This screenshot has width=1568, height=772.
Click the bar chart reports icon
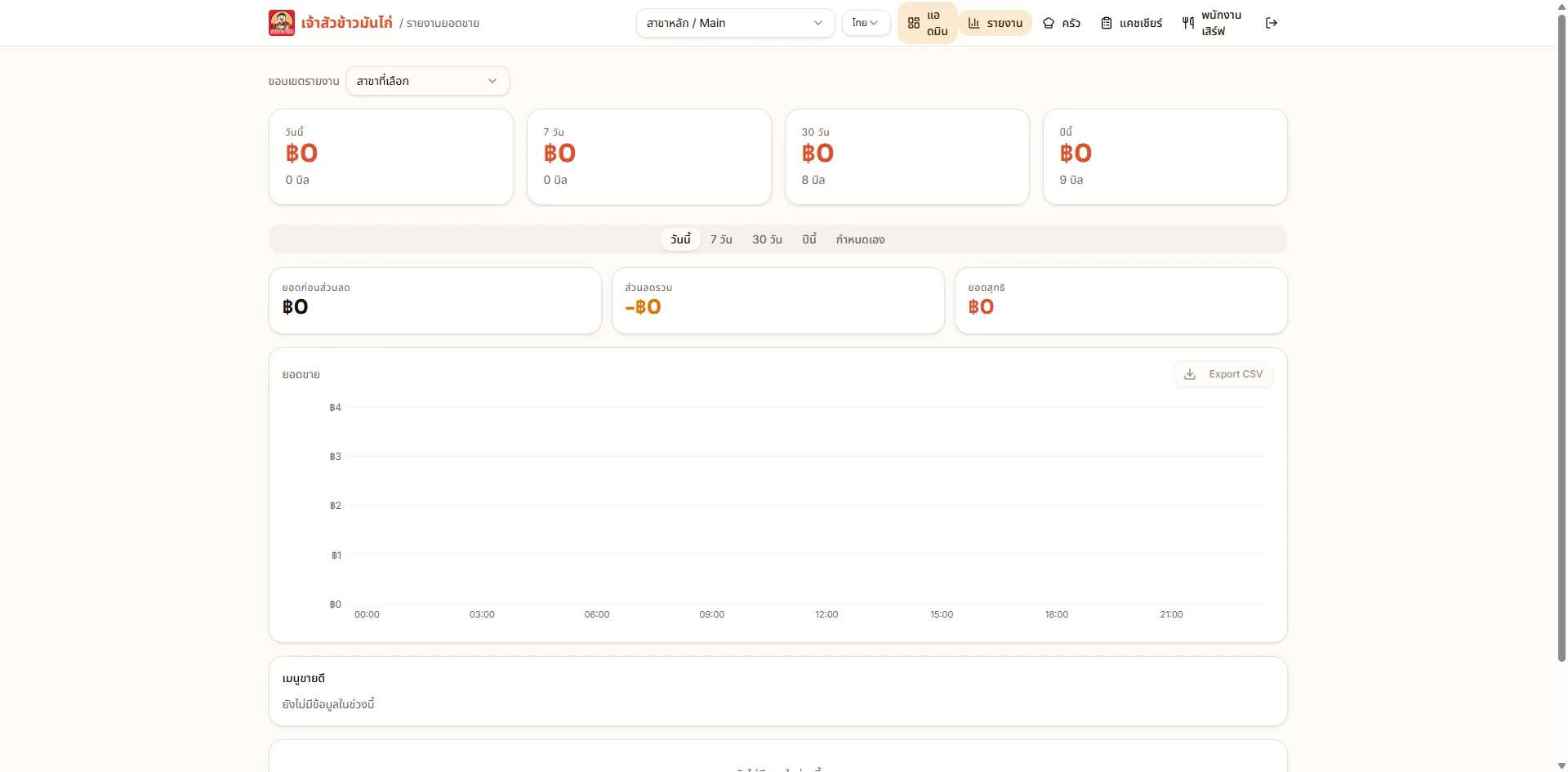(973, 23)
